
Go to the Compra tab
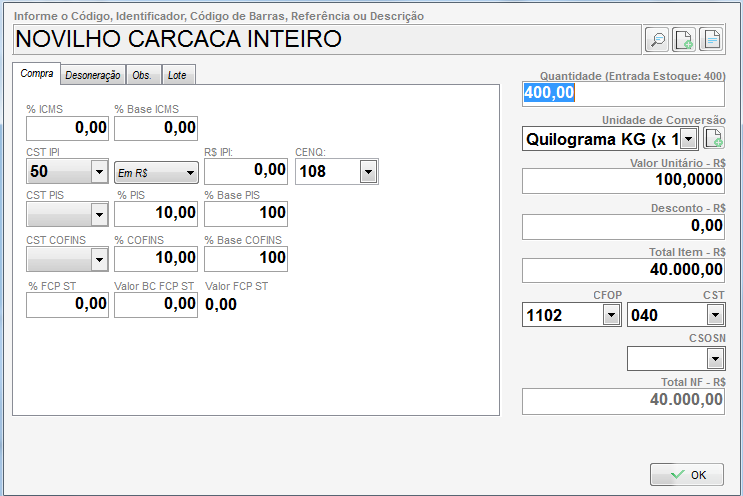(x=37, y=74)
